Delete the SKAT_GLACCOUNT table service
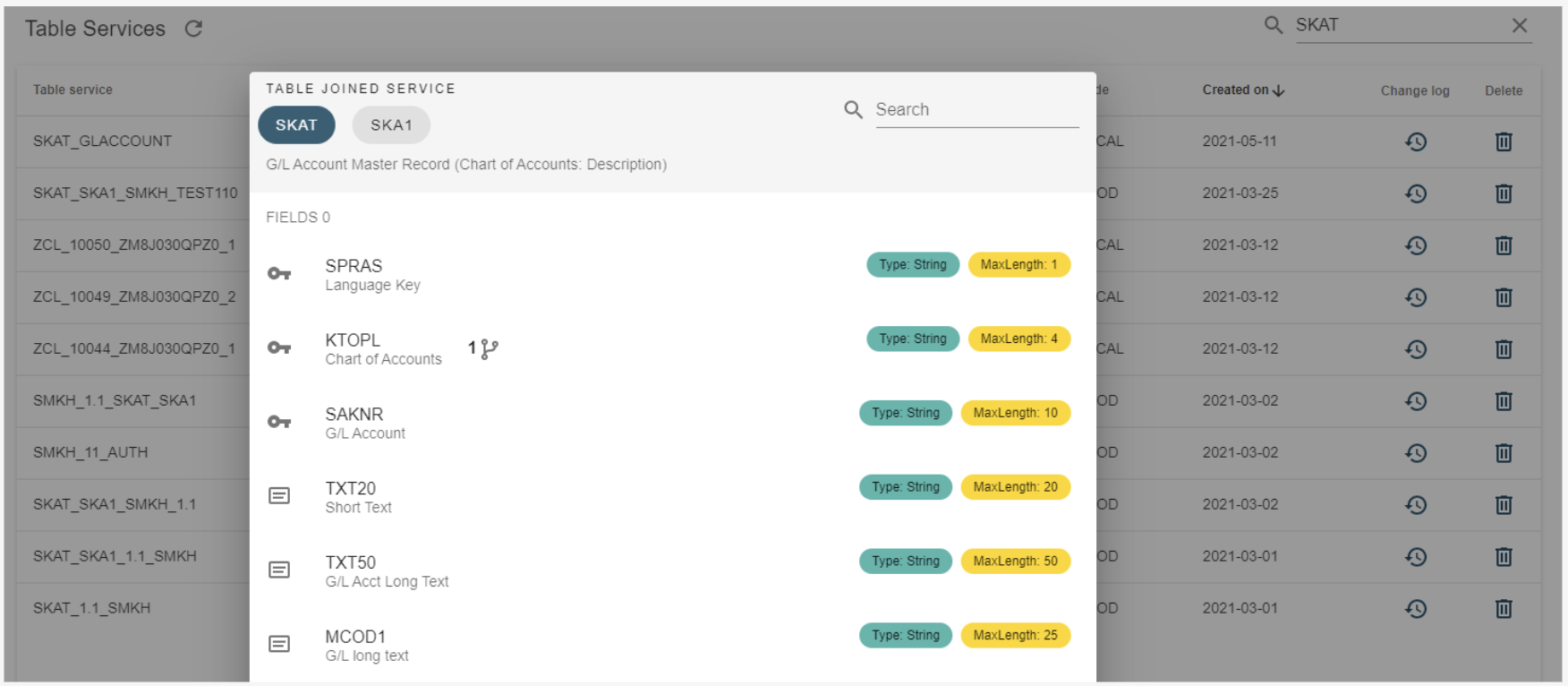 coord(1503,141)
